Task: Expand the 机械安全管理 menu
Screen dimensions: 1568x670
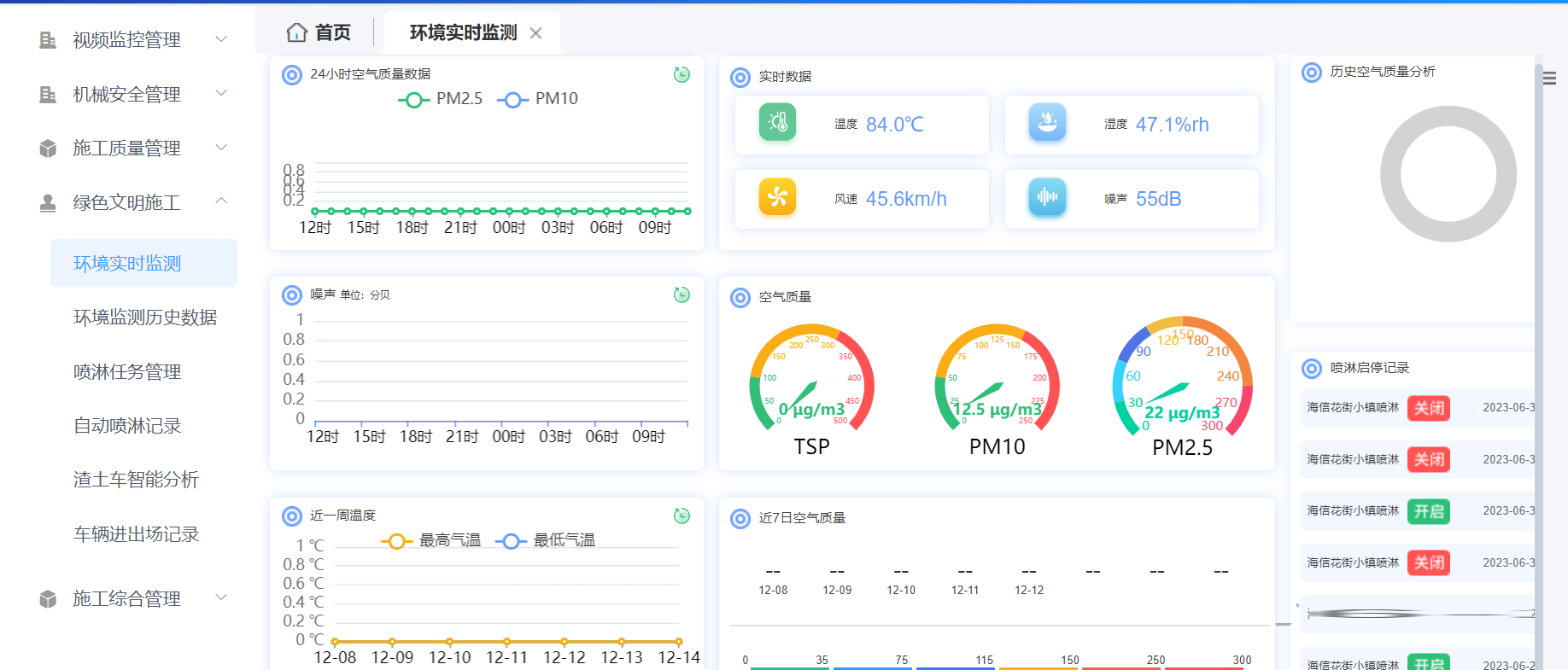Action: click(126, 95)
